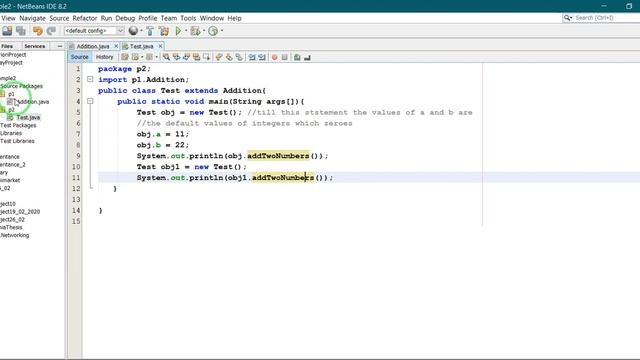Open the Debug menu
Viewport: 640px width, 360px height.
click(125, 18)
